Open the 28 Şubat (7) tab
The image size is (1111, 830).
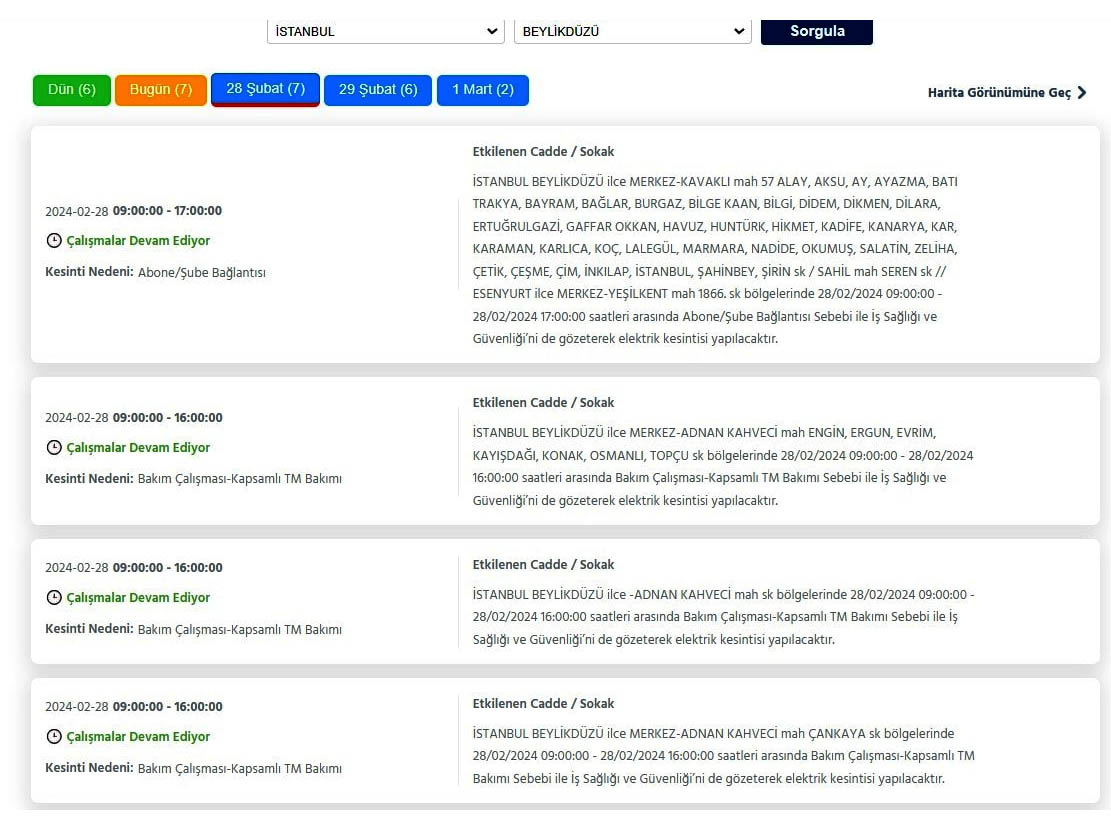pos(265,89)
